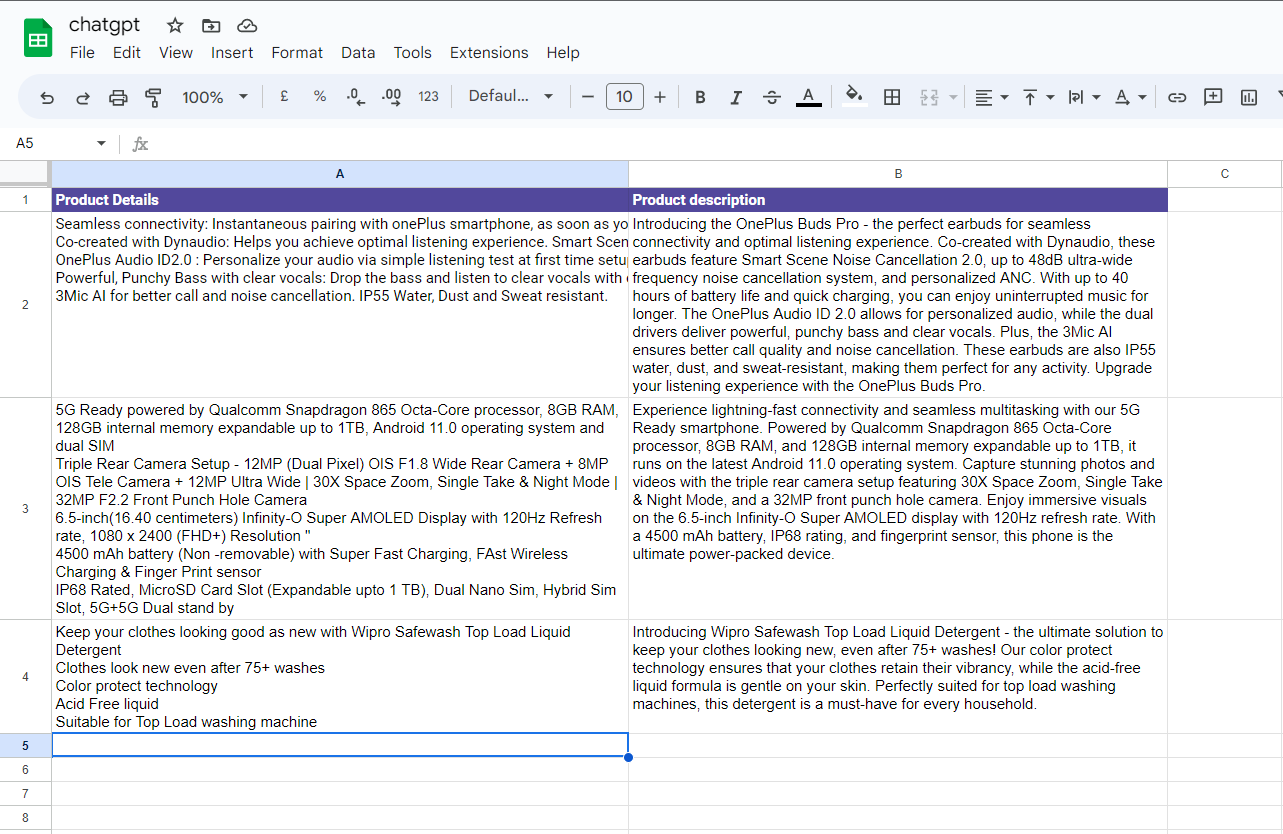Open the Format menu

(297, 53)
